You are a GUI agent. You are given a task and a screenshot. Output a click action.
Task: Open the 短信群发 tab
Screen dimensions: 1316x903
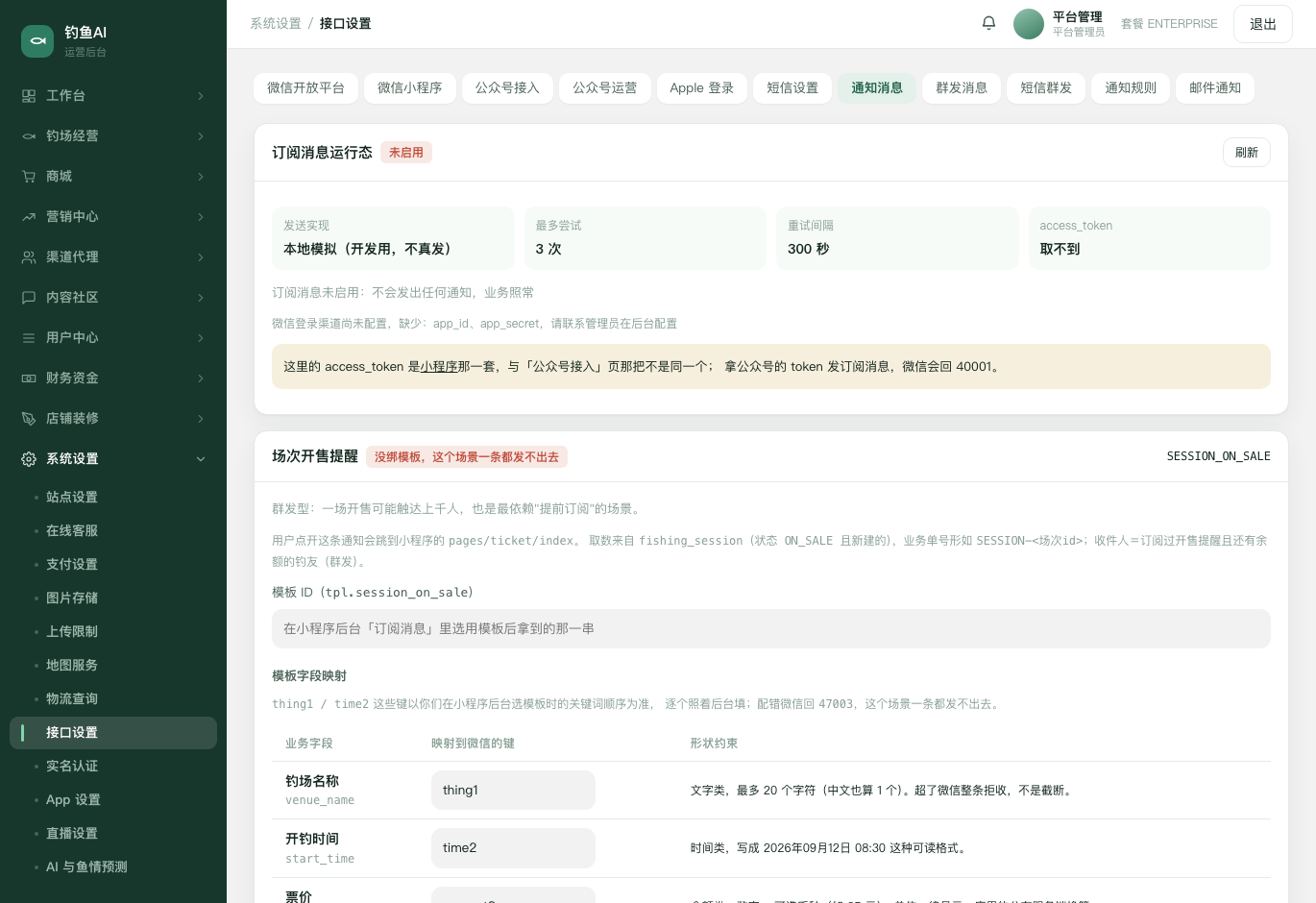1046,88
